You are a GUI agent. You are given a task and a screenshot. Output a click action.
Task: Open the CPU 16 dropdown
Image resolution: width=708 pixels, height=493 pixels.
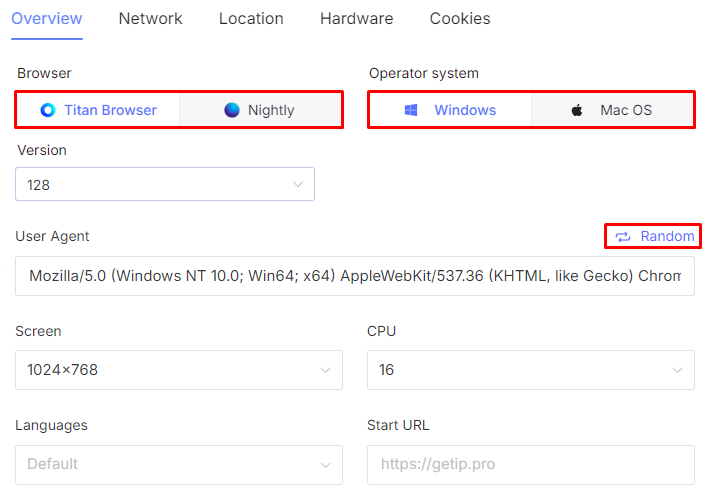tap(531, 370)
